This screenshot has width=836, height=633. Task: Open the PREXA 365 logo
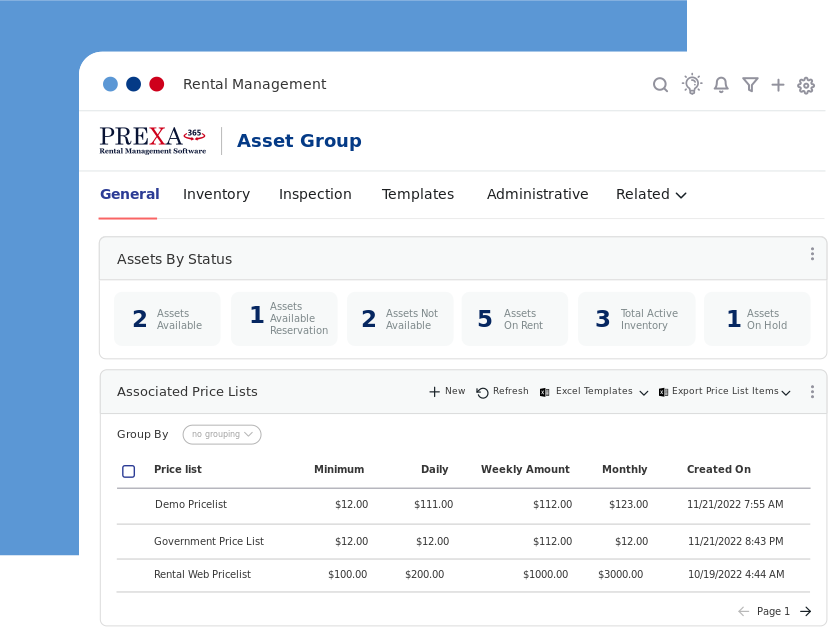(x=153, y=138)
